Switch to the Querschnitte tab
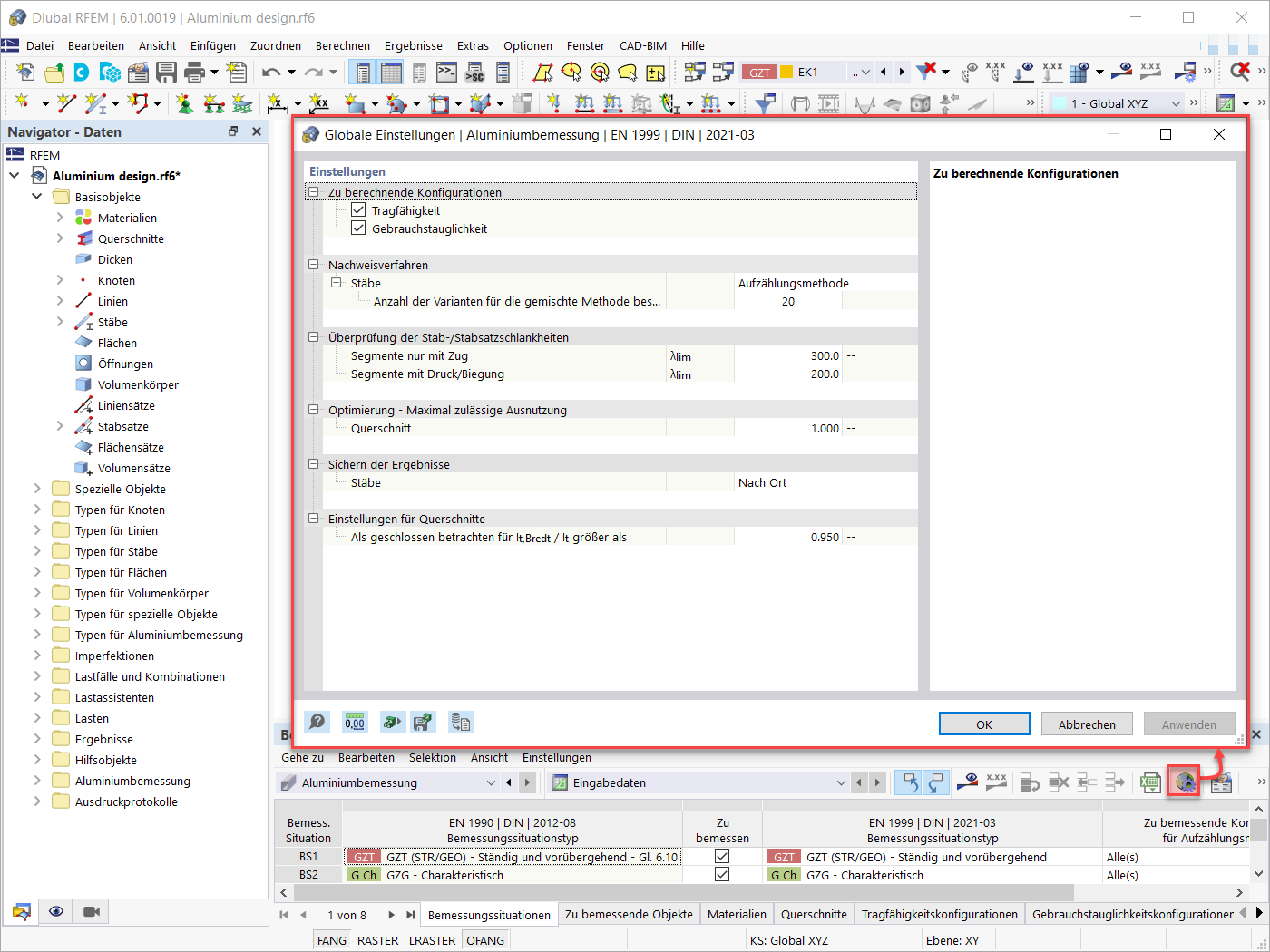1270x952 pixels. (814, 915)
